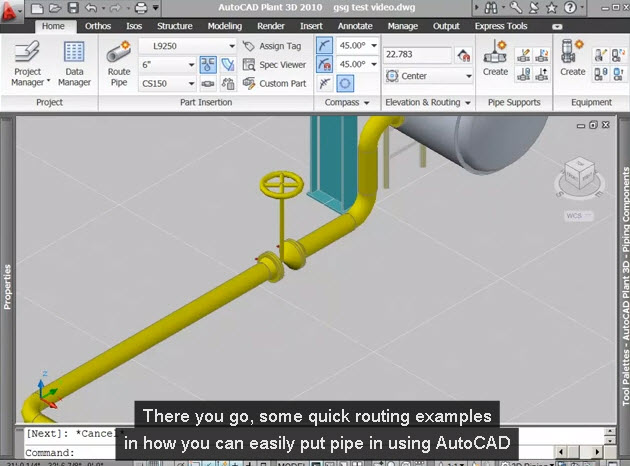
Task: Click top-left small pipe support edit icon
Action: (524, 55)
